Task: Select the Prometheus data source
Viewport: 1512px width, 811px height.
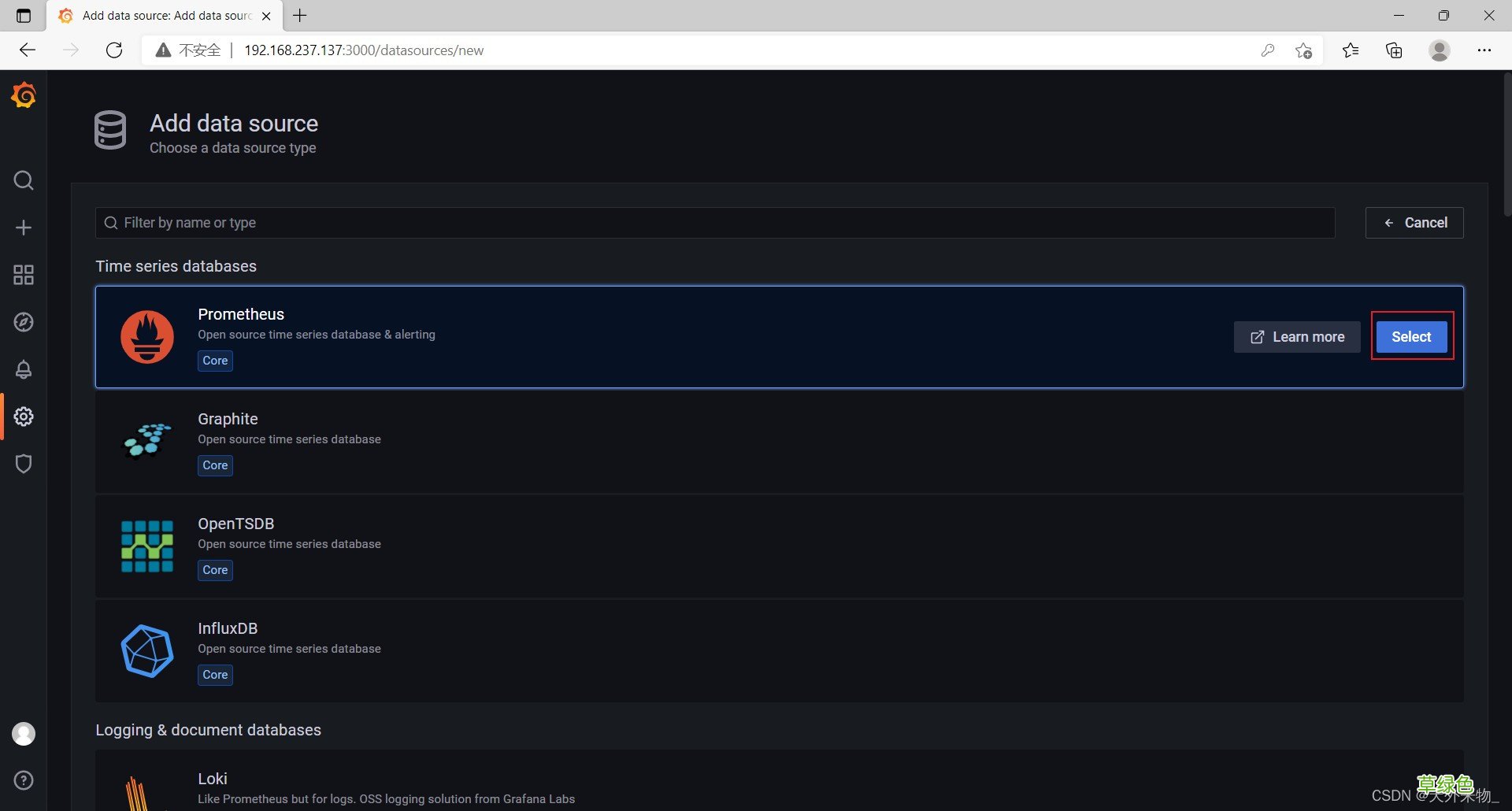Action: click(1411, 337)
